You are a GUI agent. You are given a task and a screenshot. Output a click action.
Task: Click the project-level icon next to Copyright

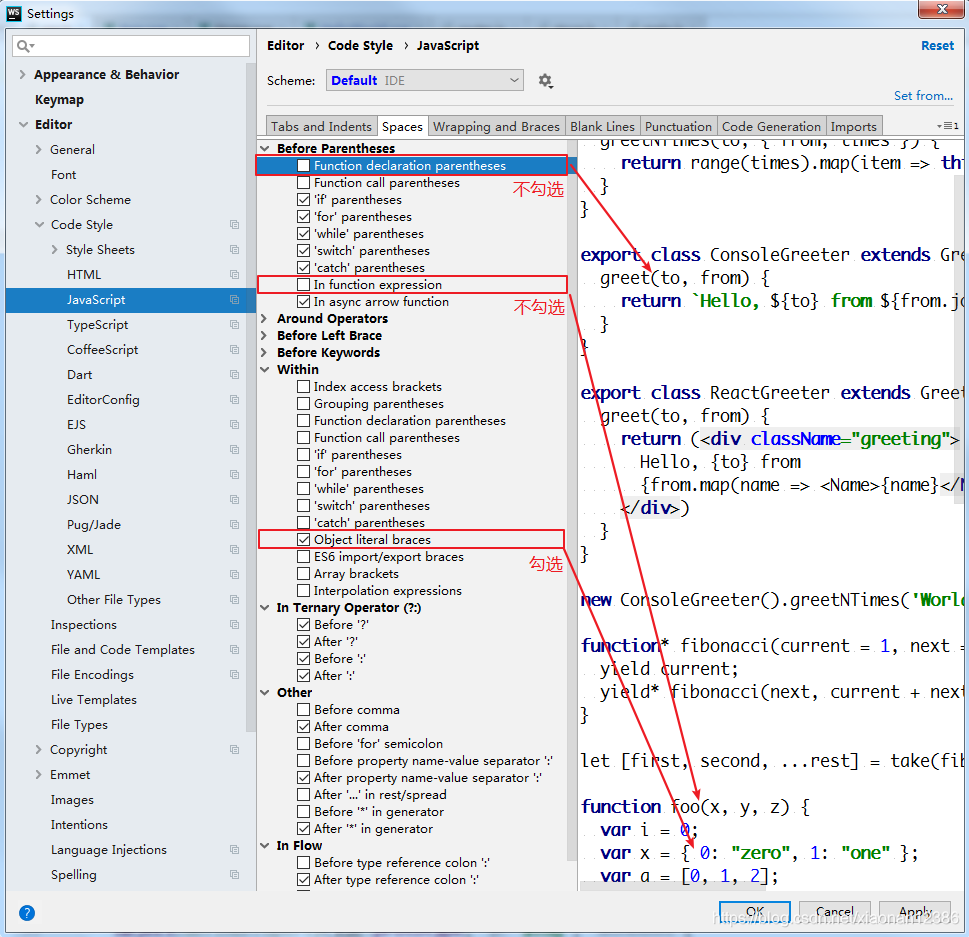click(234, 750)
